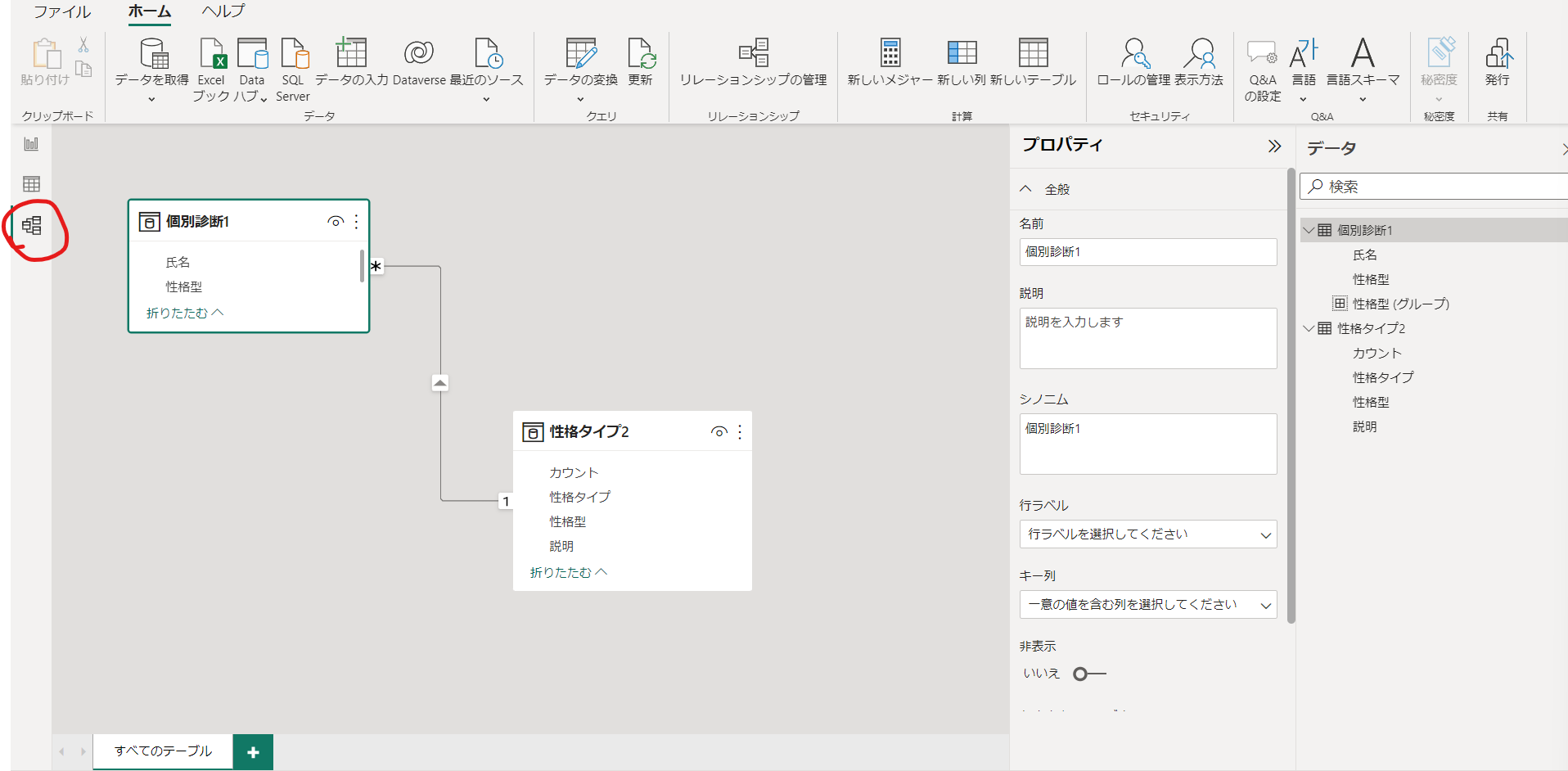Switch to Model view in sidebar
This screenshot has height=771, width=1568.
coord(32,226)
